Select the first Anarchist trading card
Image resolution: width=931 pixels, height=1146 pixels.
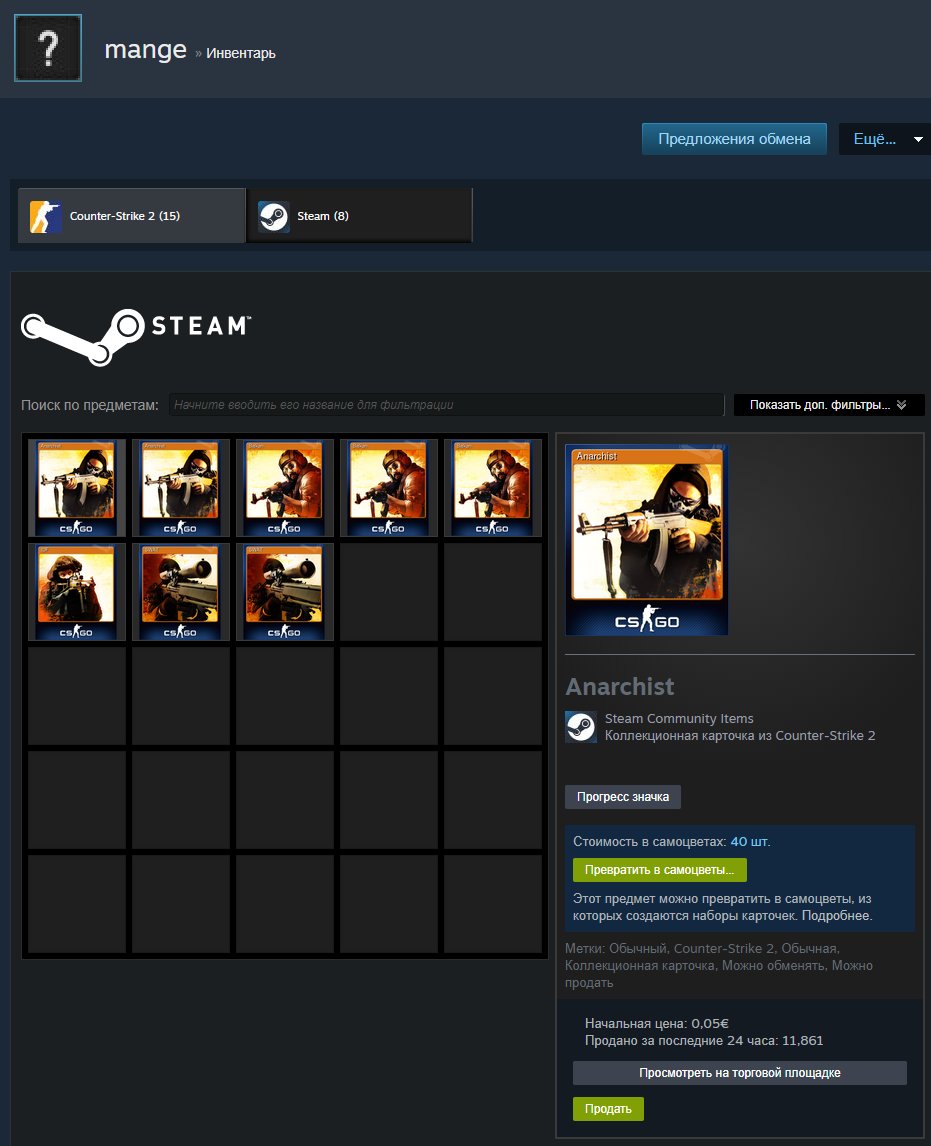click(x=77, y=487)
